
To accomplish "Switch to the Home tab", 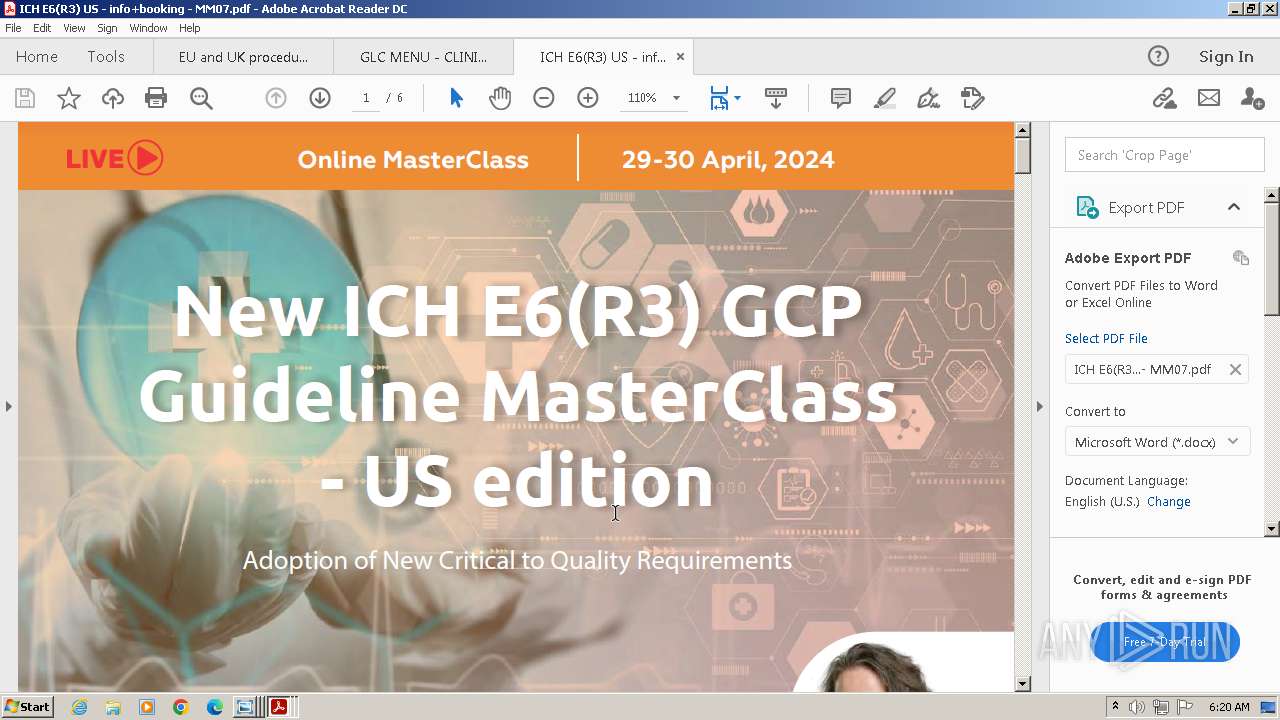I will (37, 57).
